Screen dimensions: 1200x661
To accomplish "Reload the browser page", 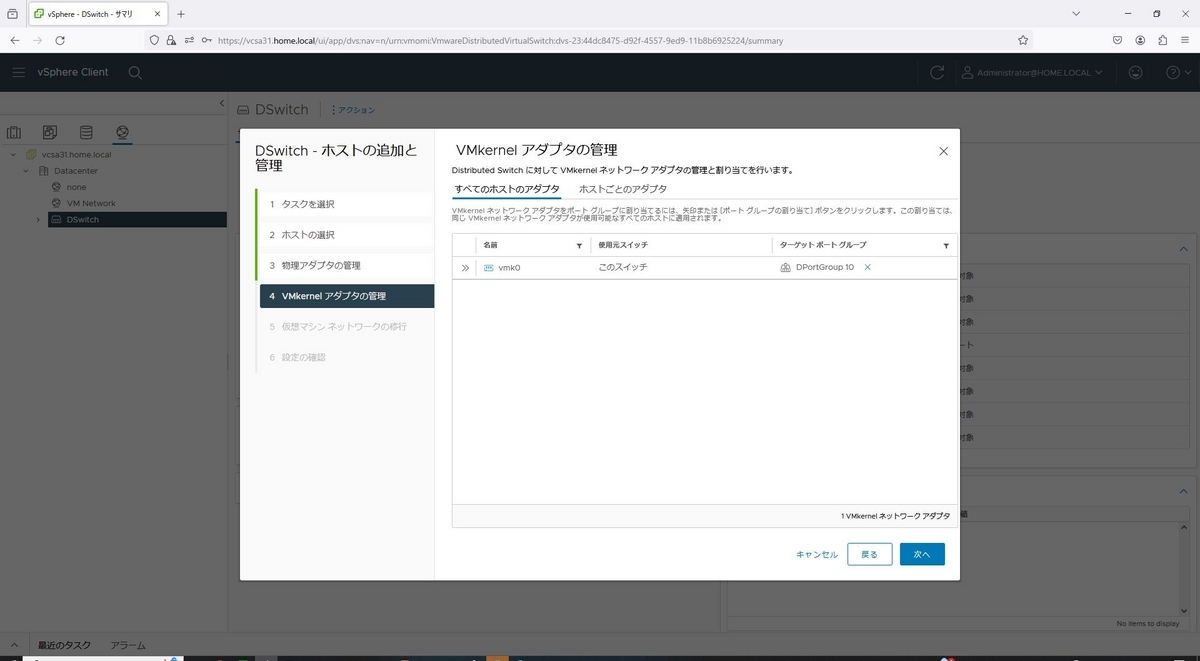I will click(x=60, y=40).
